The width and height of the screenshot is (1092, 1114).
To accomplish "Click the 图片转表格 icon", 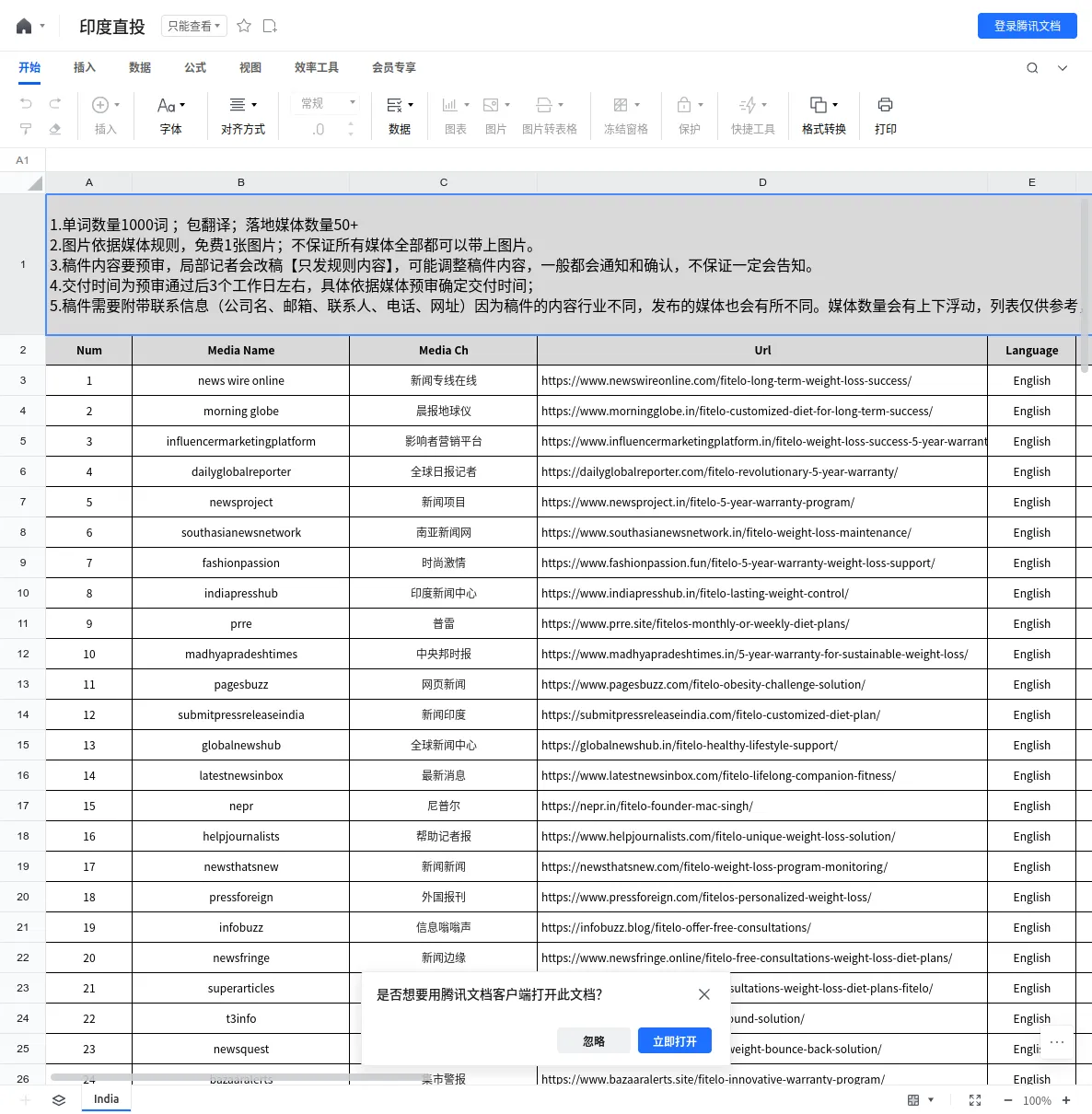I will (544, 105).
